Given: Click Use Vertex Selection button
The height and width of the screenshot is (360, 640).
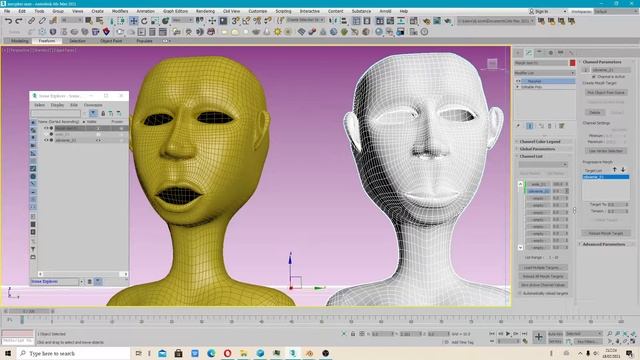Looking at the screenshot, I should [605, 151].
